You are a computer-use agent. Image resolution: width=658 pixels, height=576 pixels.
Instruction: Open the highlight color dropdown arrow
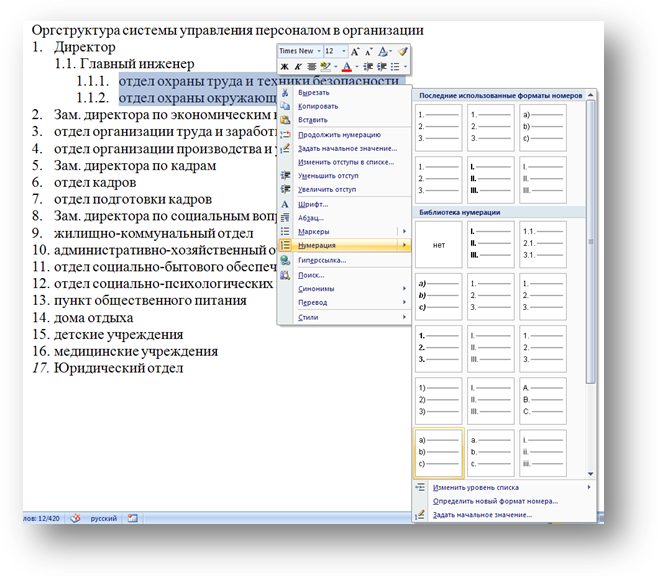click(335, 67)
